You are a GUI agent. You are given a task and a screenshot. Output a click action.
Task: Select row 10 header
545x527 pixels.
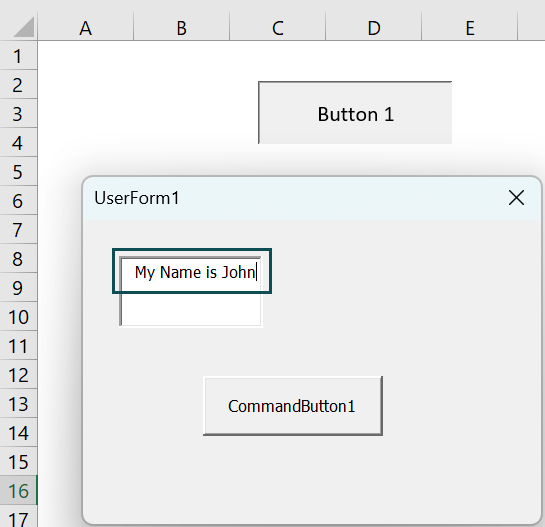(18, 316)
